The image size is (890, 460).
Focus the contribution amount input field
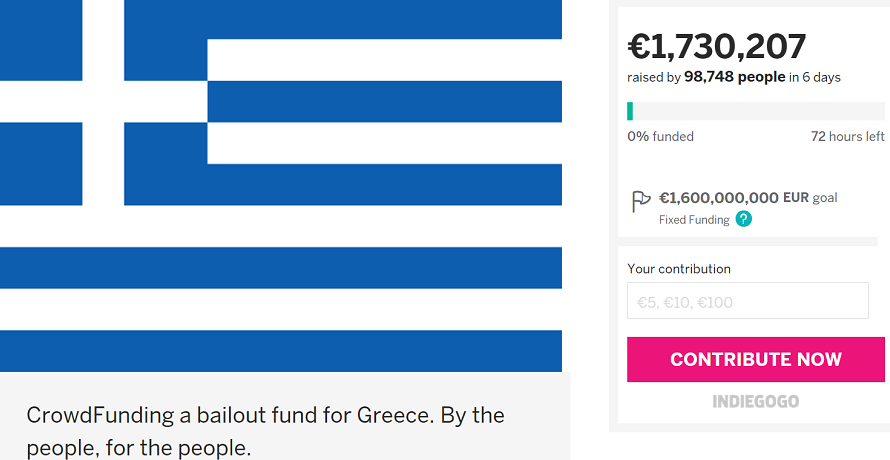pyautogui.click(x=748, y=300)
